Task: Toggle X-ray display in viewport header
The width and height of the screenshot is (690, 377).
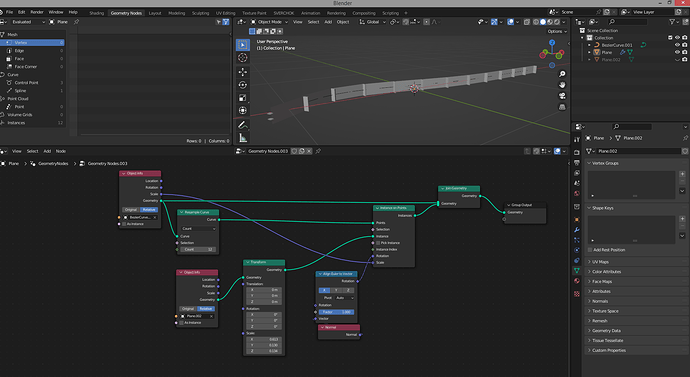Action: pyautogui.click(x=526, y=22)
